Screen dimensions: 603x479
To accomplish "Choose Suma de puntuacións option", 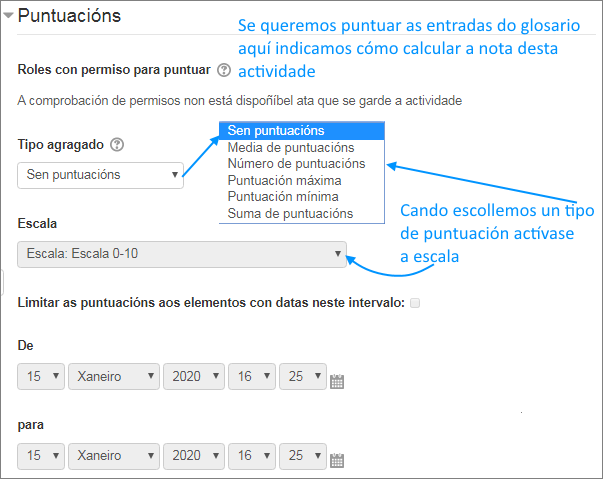I will click(302, 213).
